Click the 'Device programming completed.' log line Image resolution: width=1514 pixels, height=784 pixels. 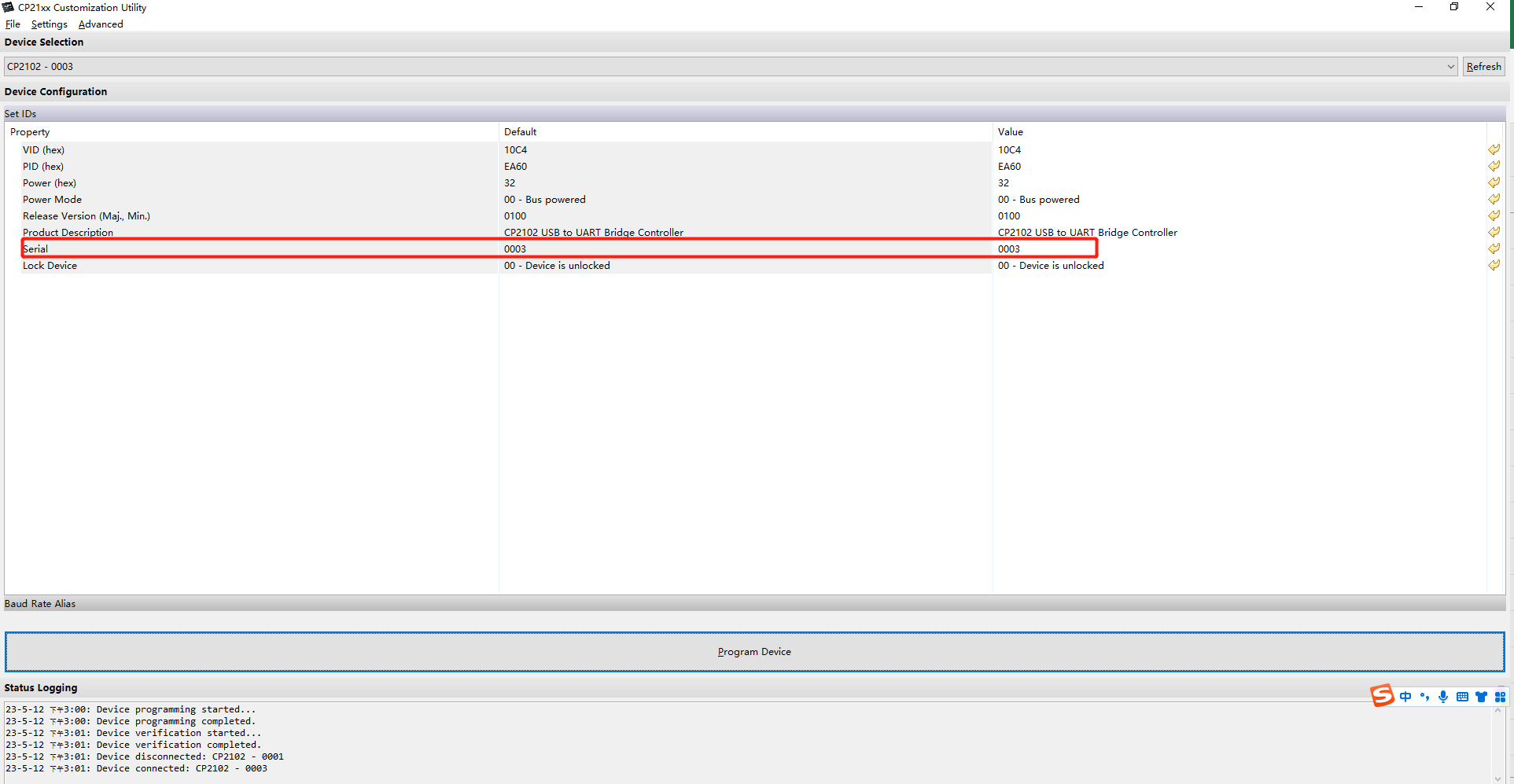131,721
